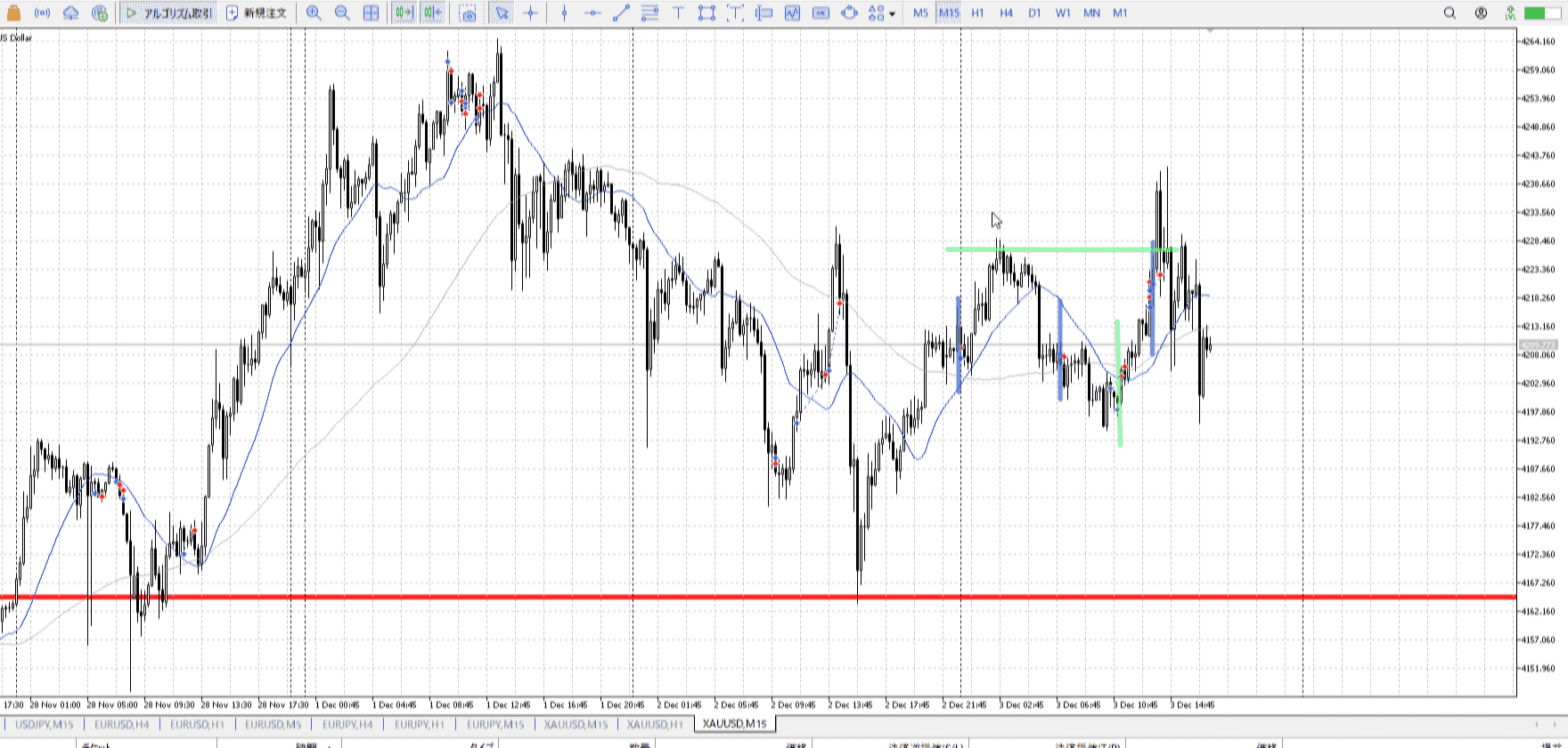Toggle the chart shift button

coord(433,13)
